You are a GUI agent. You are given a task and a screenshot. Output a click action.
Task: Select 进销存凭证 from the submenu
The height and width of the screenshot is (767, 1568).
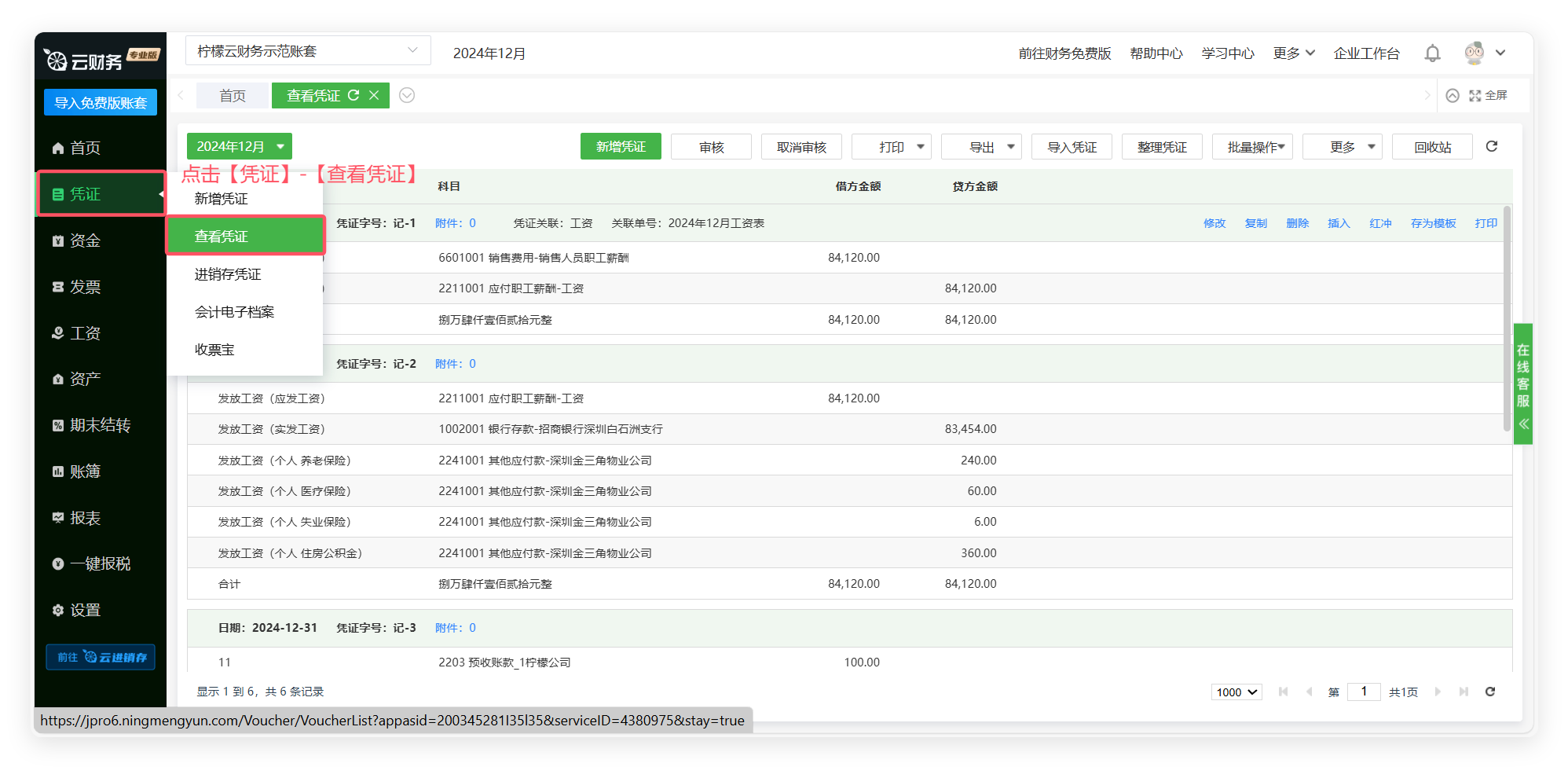click(x=228, y=274)
